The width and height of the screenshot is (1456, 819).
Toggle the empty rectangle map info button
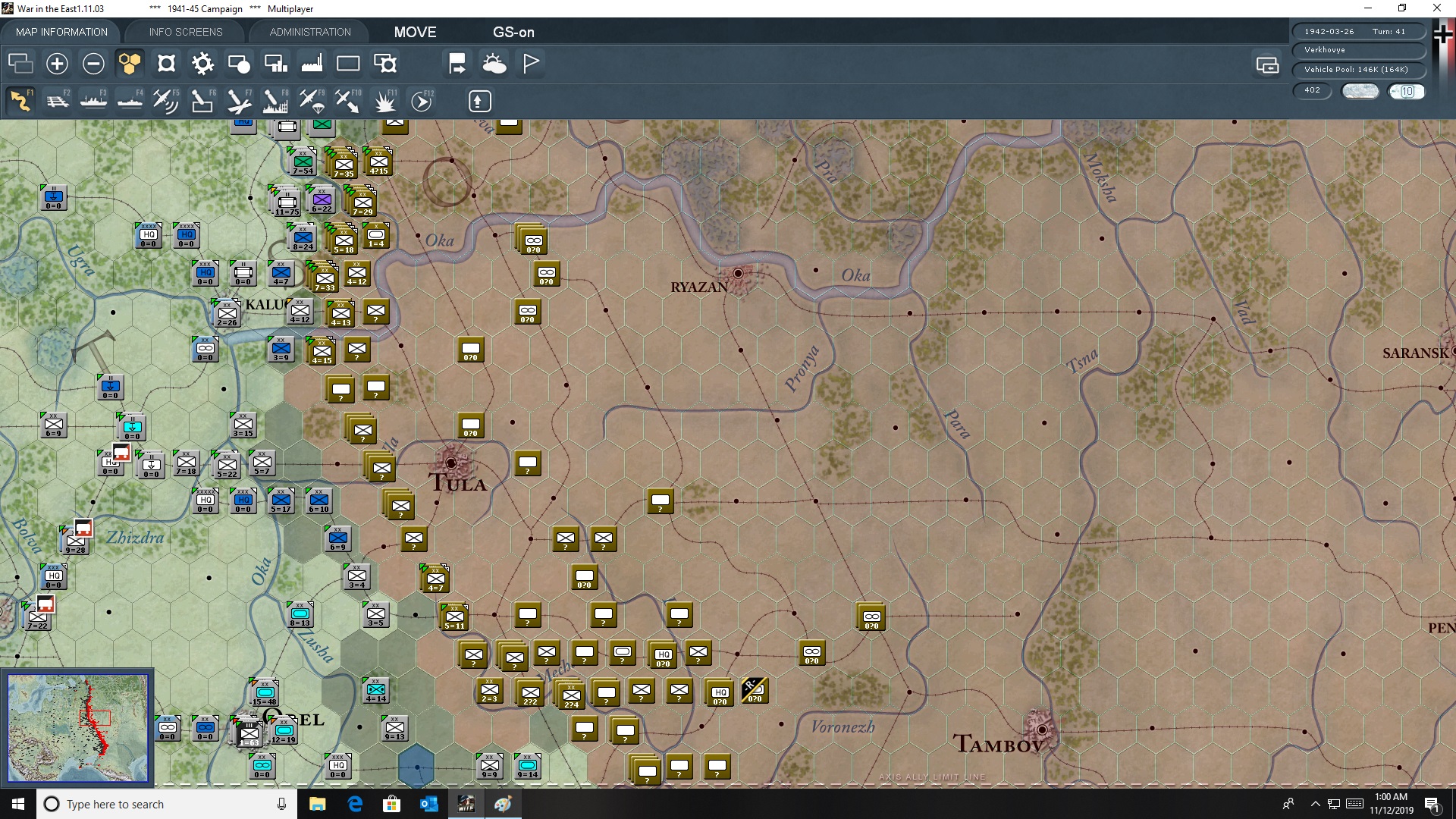(x=348, y=64)
